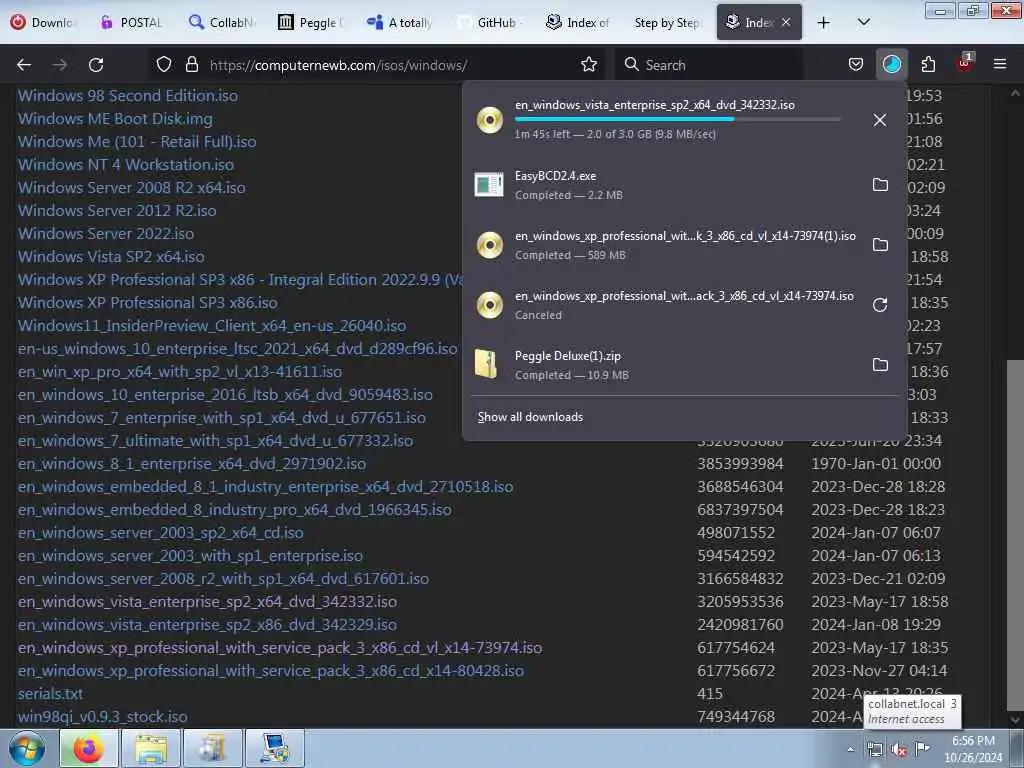The height and width of the screenshot is (768, 1024).
Task: Click the uBlock Origin extension icon
Action: click(x=965, y=63)
